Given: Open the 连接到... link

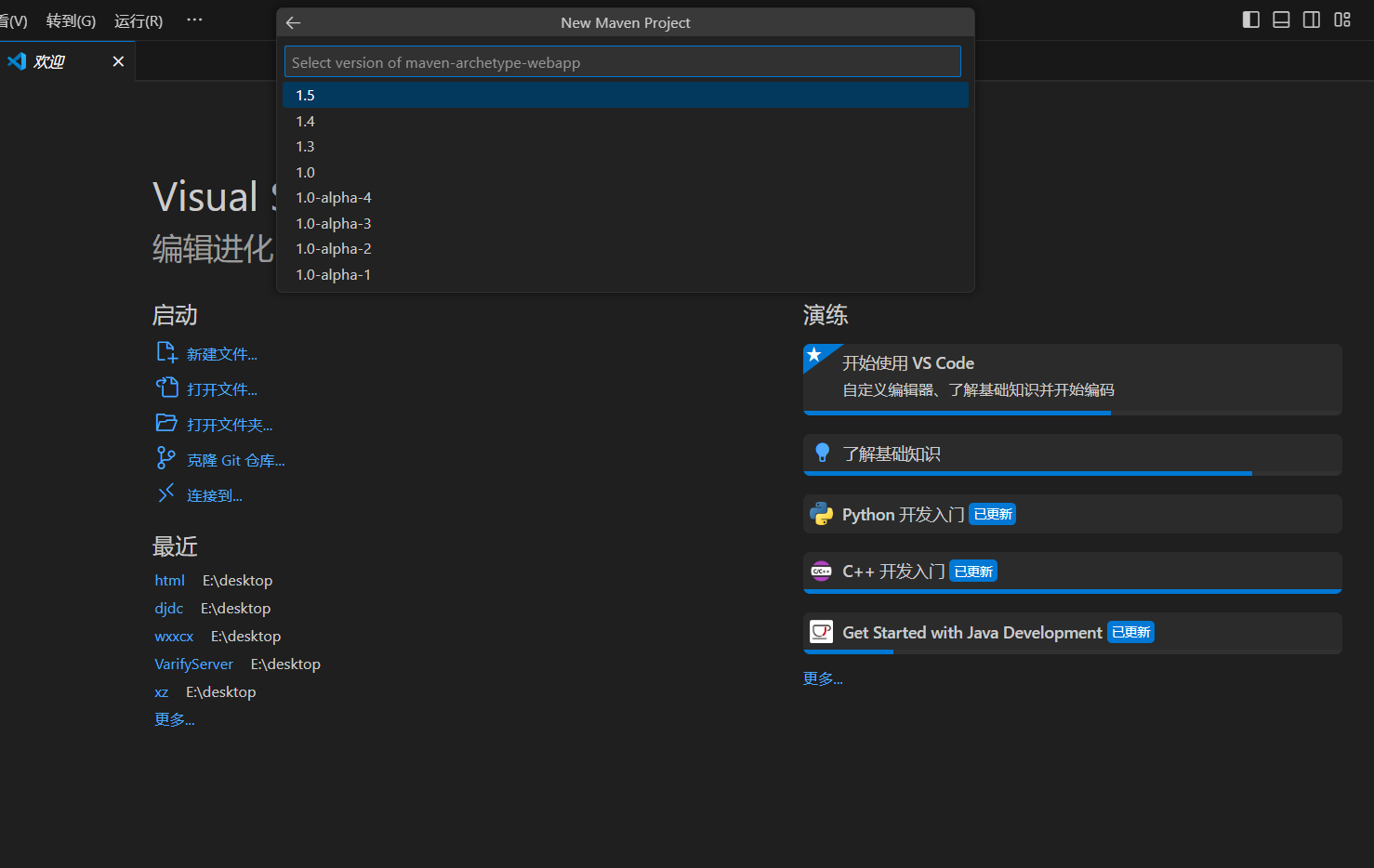Looking at the screenshot, I should tap(215, 495).
